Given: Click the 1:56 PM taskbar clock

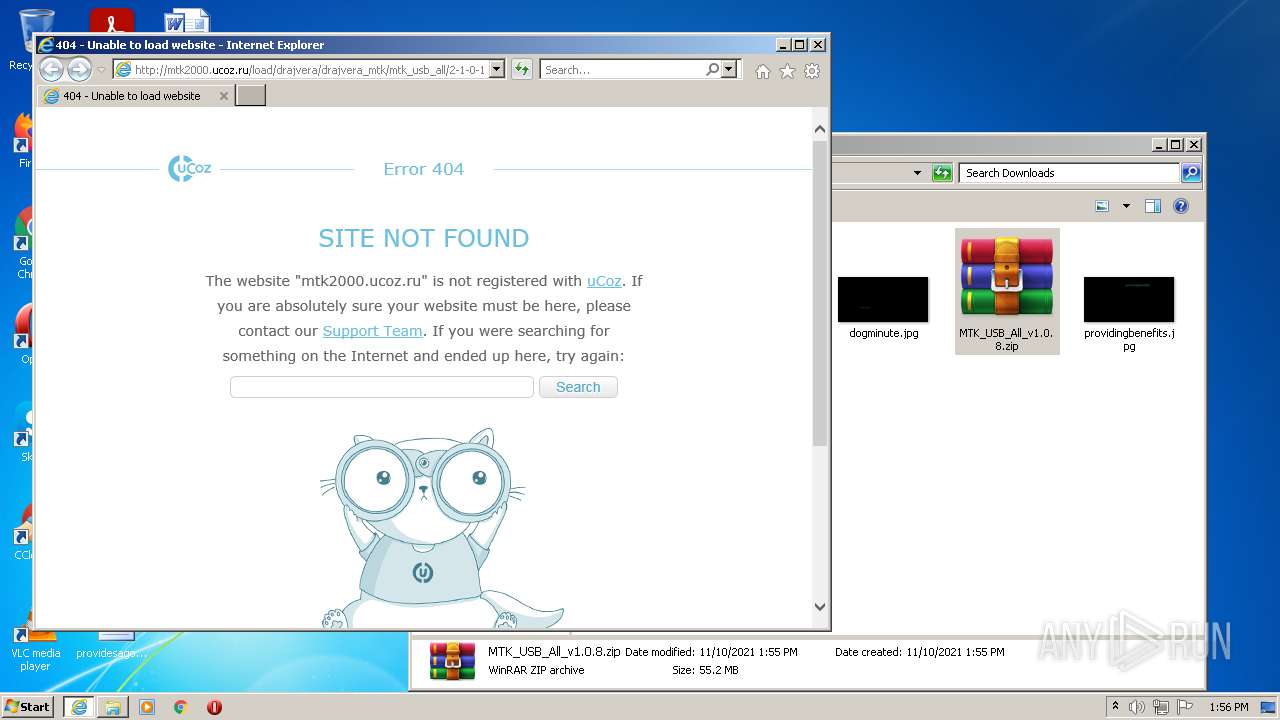Looking at the screenshot, I should (1228, 707).
